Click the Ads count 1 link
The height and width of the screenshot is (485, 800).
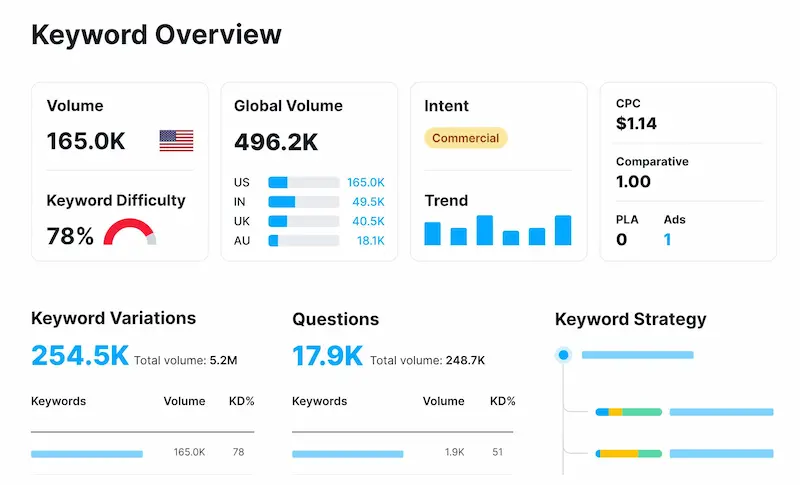tap(667, 239)
